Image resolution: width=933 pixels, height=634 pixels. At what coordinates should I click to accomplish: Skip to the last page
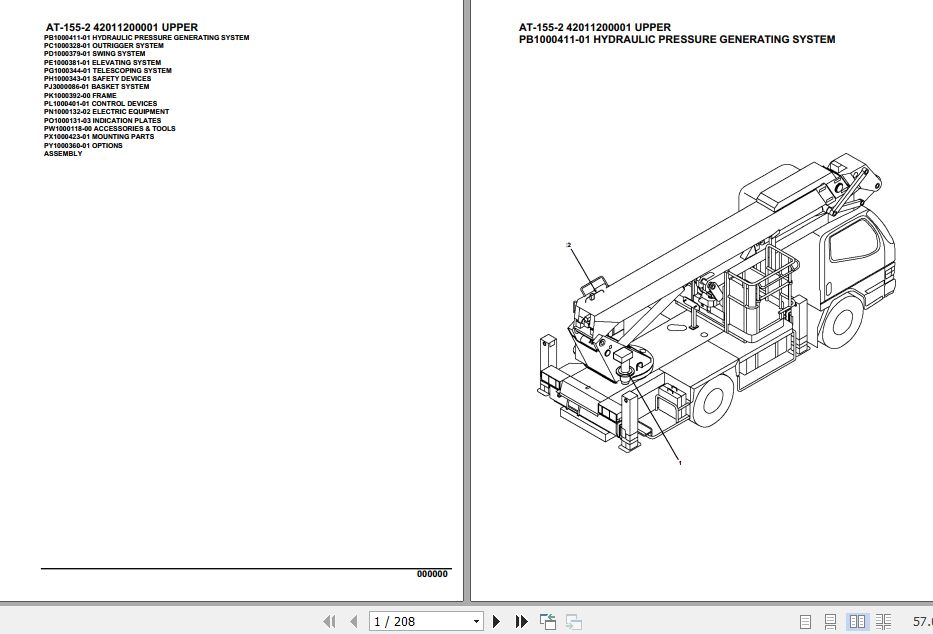tap(521, 621)
